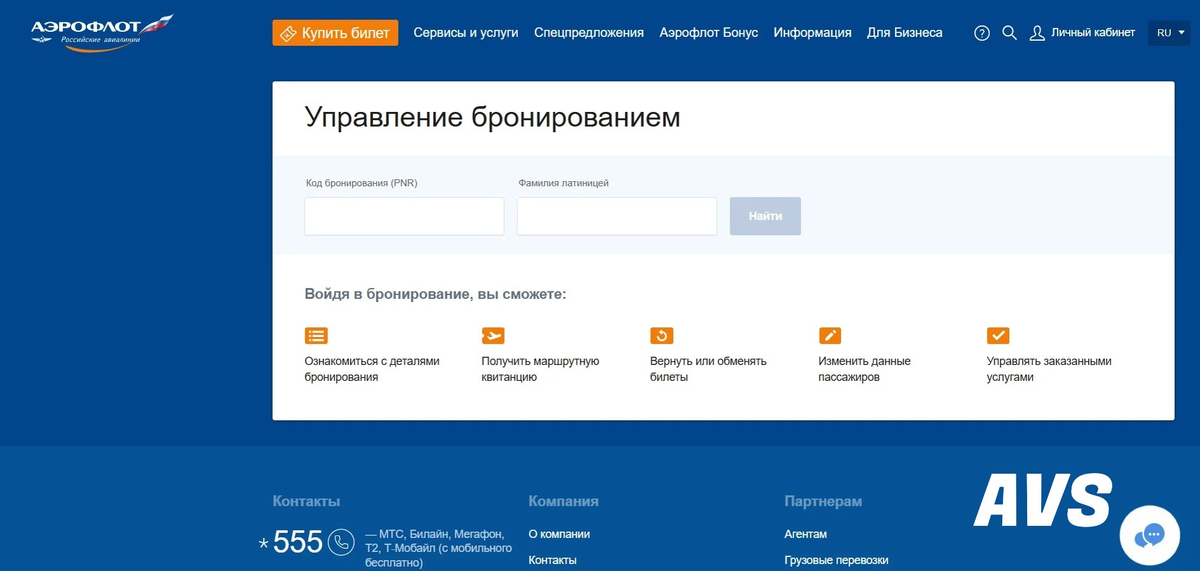The height and width of the screenshot is (571, 1200).
Task: Open Информация menu
Action: (x=813, y=33)
